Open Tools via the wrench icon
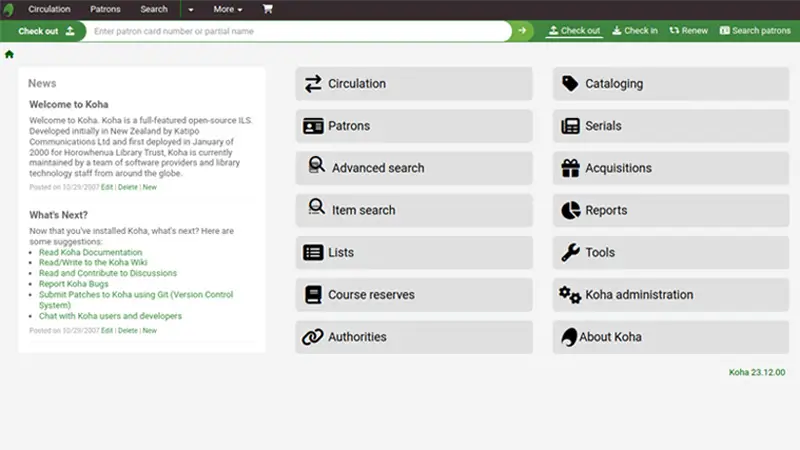 click(x=570, y=253)
